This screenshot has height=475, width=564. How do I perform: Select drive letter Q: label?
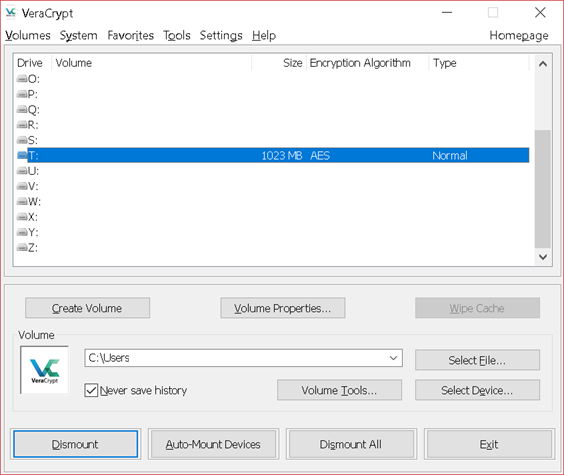click(34, 110)
